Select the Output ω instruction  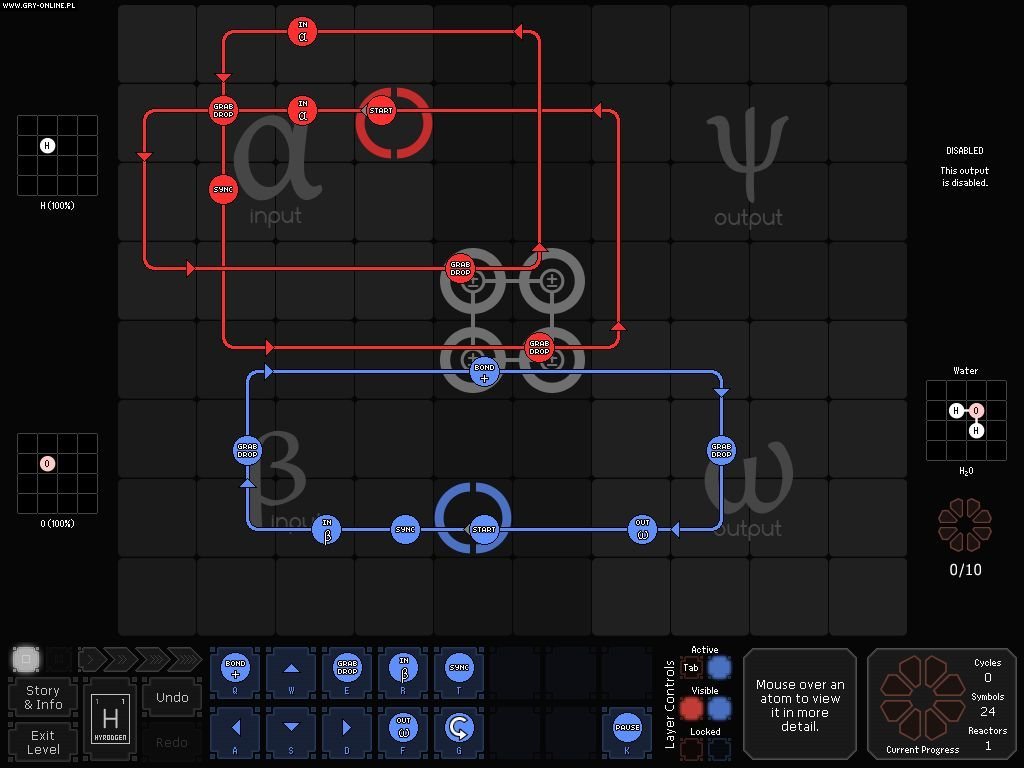click(402, 728)
